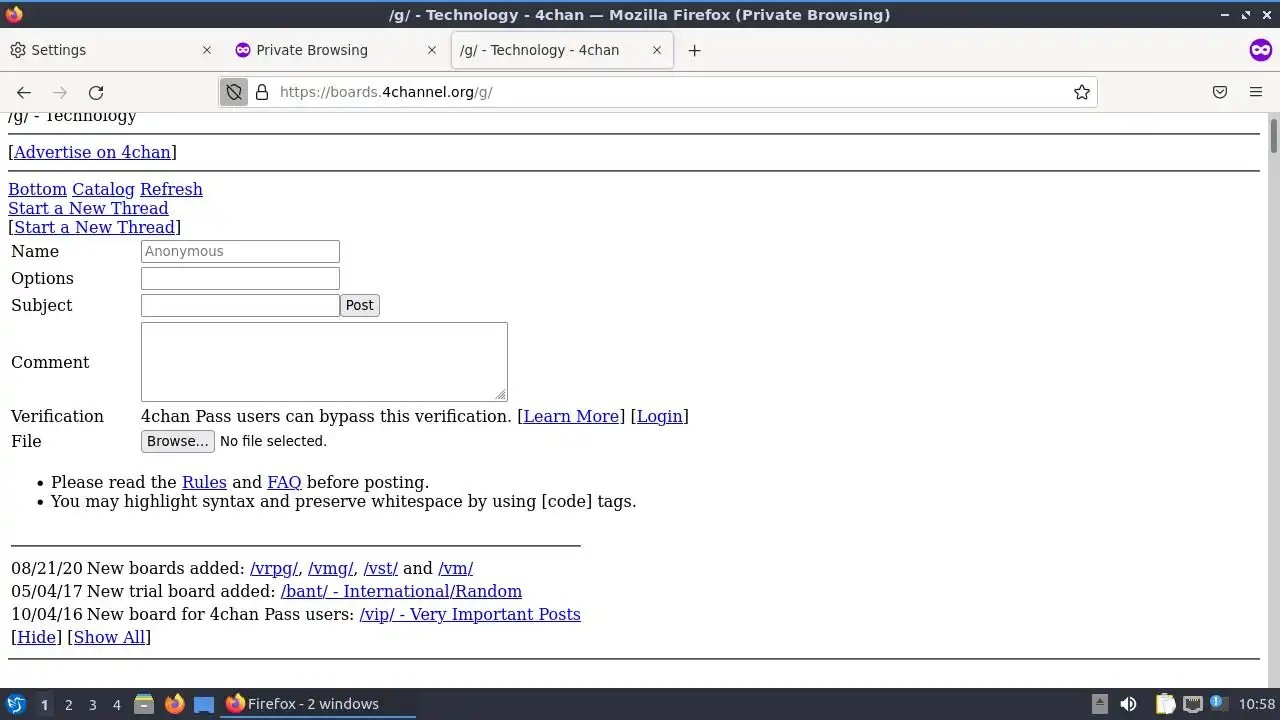Click Show All announcements link
The image size is (1280, 720).
point(109,637)
